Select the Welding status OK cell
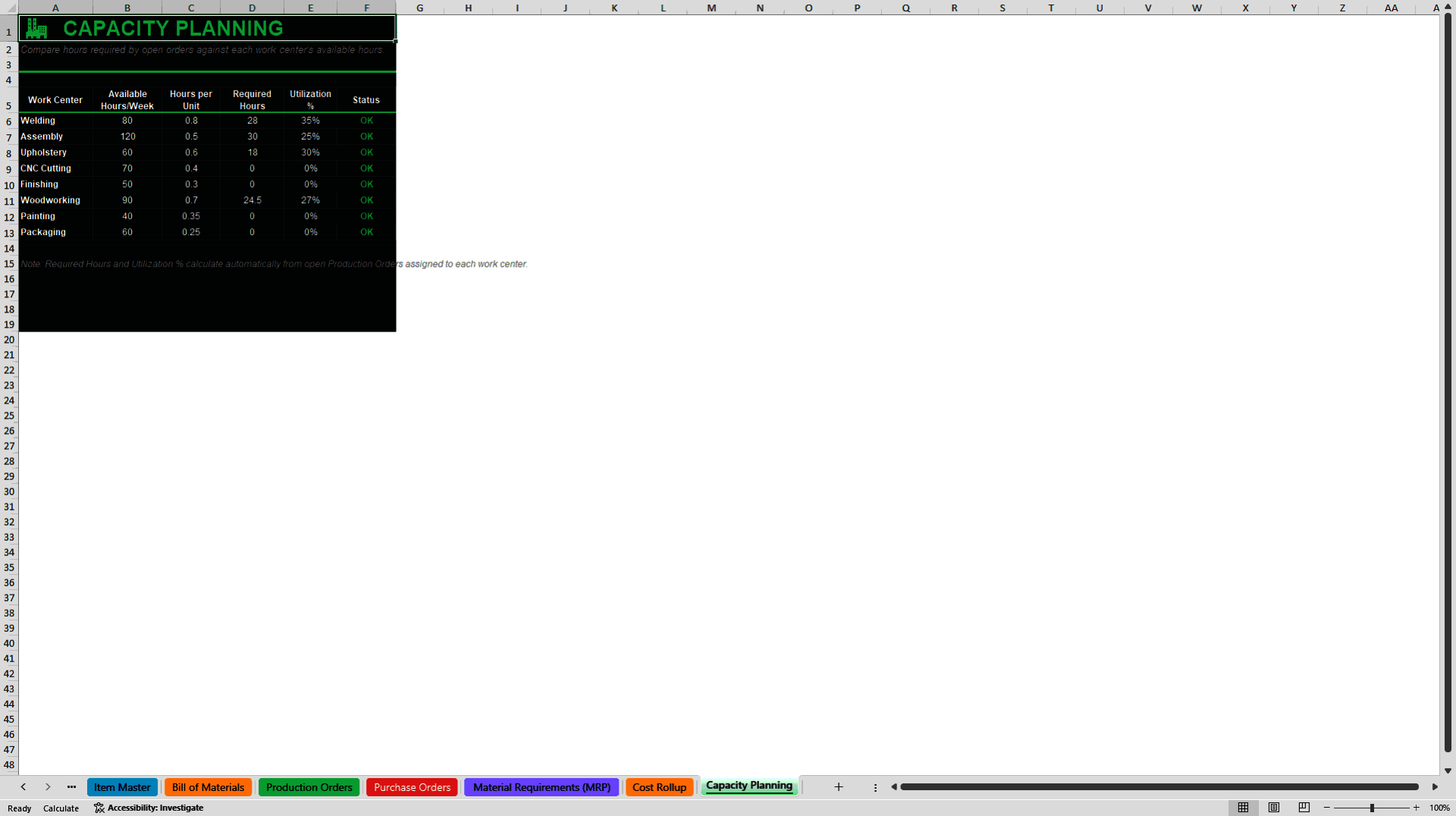The width and height of the screenshot is (1456, 816). click(366, 121)
